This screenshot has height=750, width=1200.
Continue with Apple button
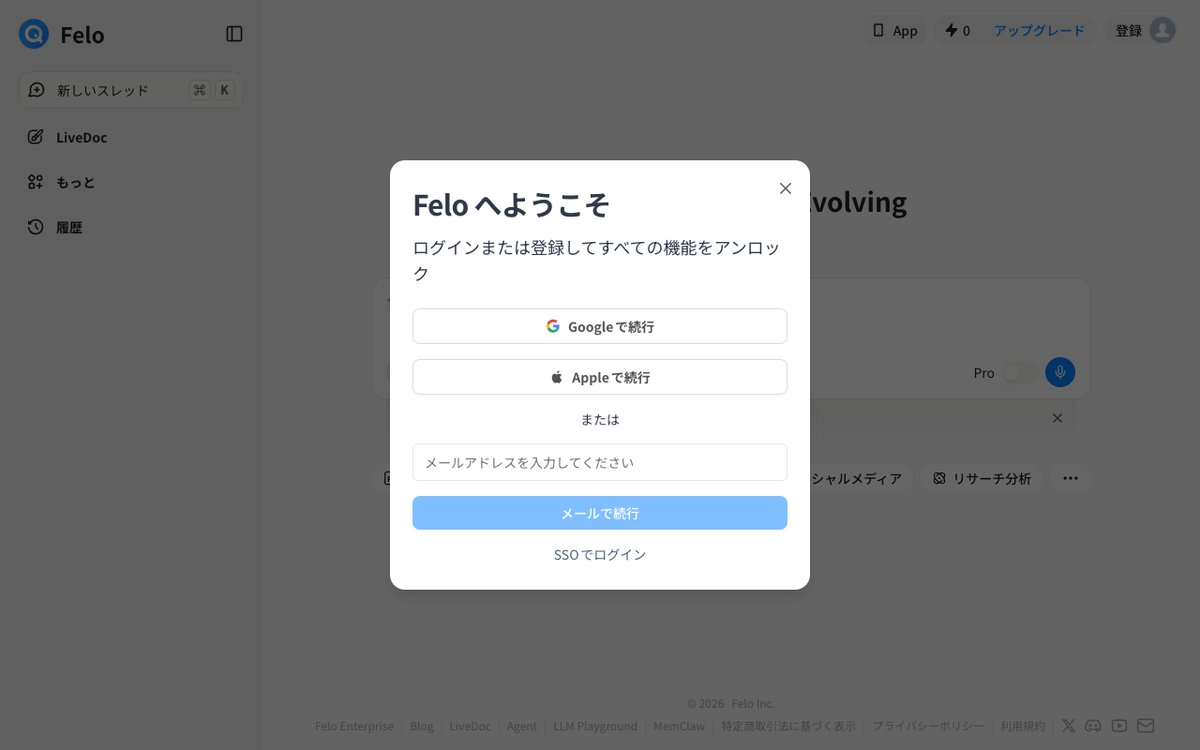tap(600, 377)
